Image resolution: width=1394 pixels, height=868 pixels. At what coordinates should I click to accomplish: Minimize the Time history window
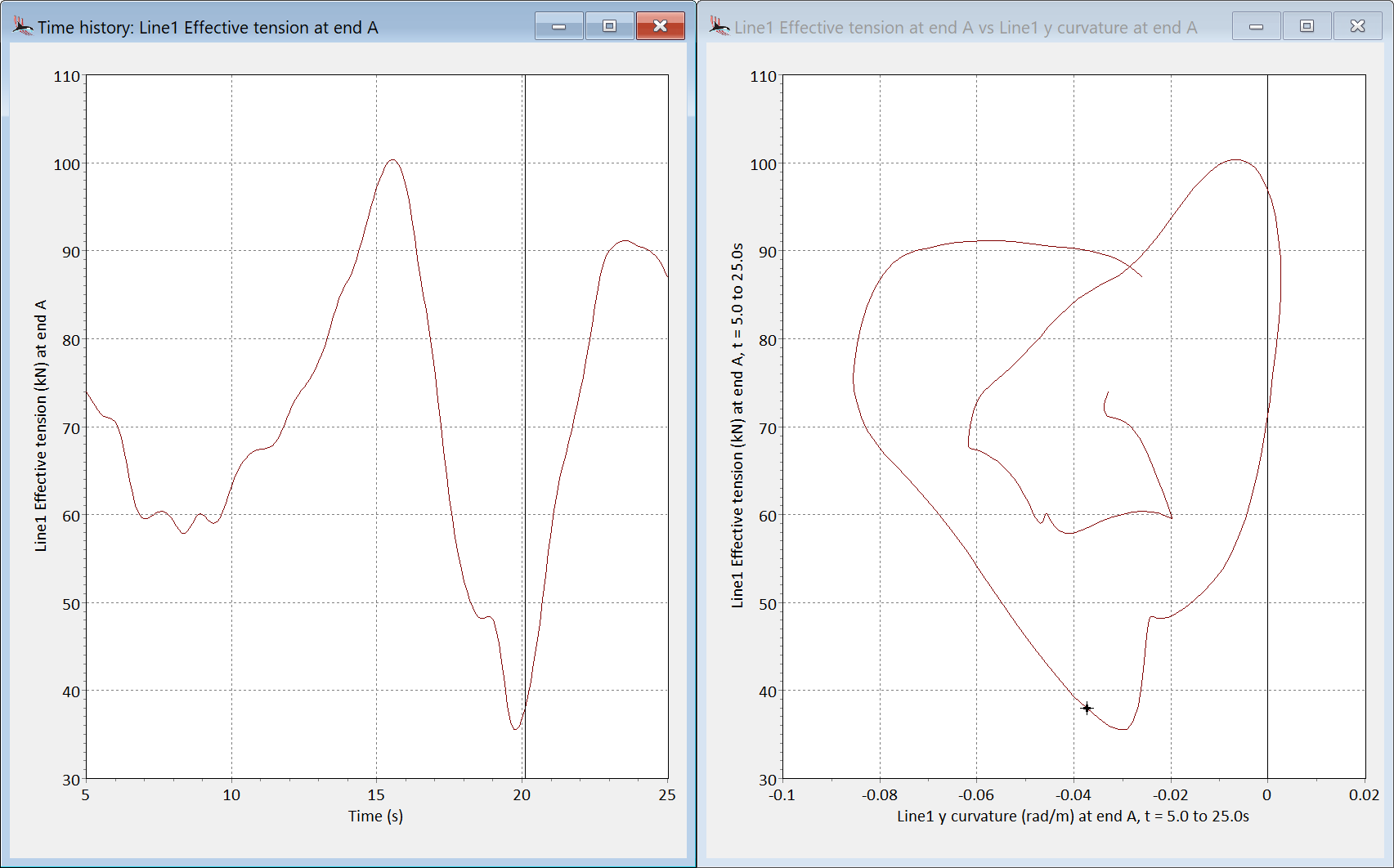pos(559,26)
